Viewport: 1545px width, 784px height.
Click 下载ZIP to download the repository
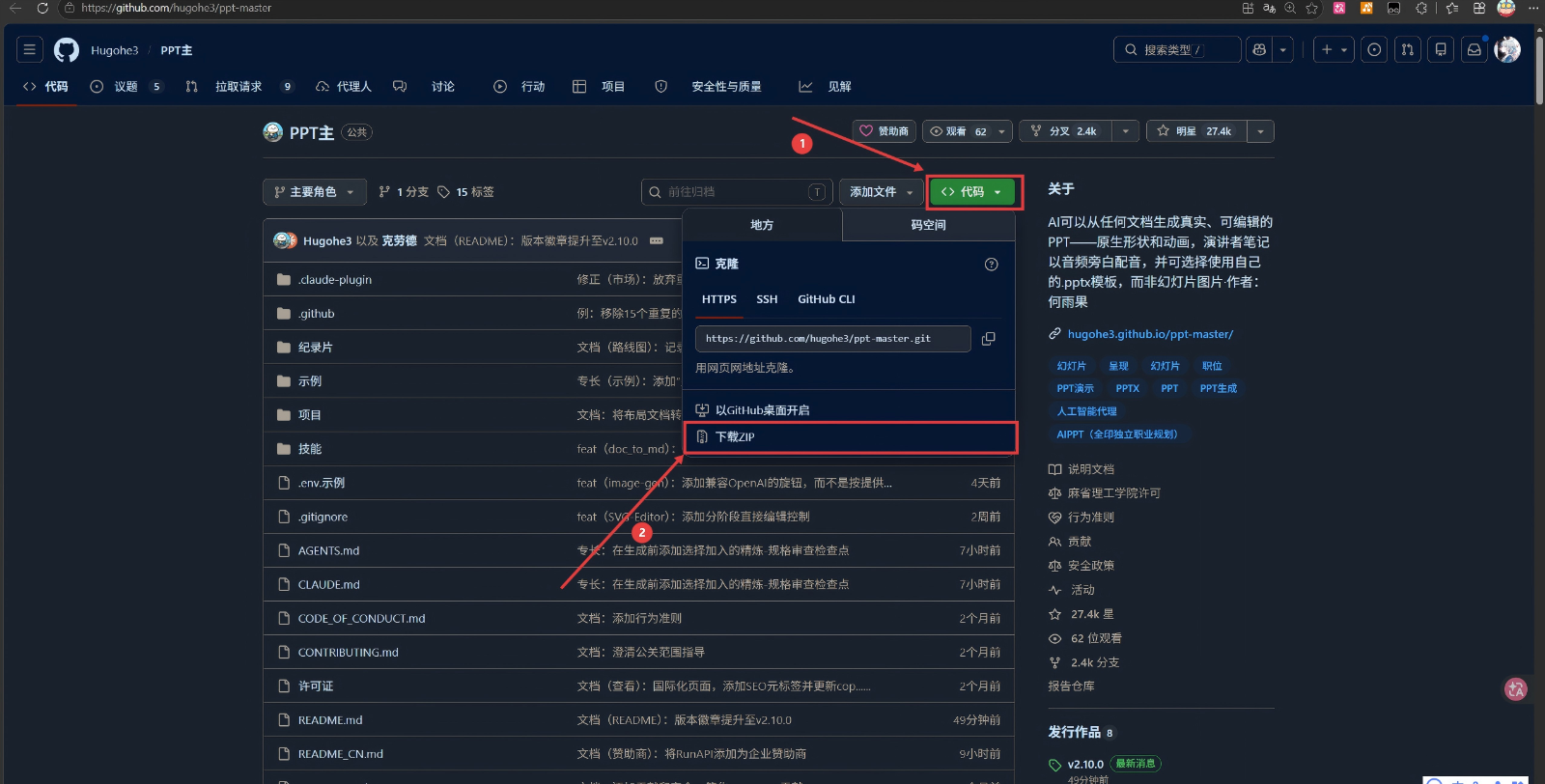point(849,437)
